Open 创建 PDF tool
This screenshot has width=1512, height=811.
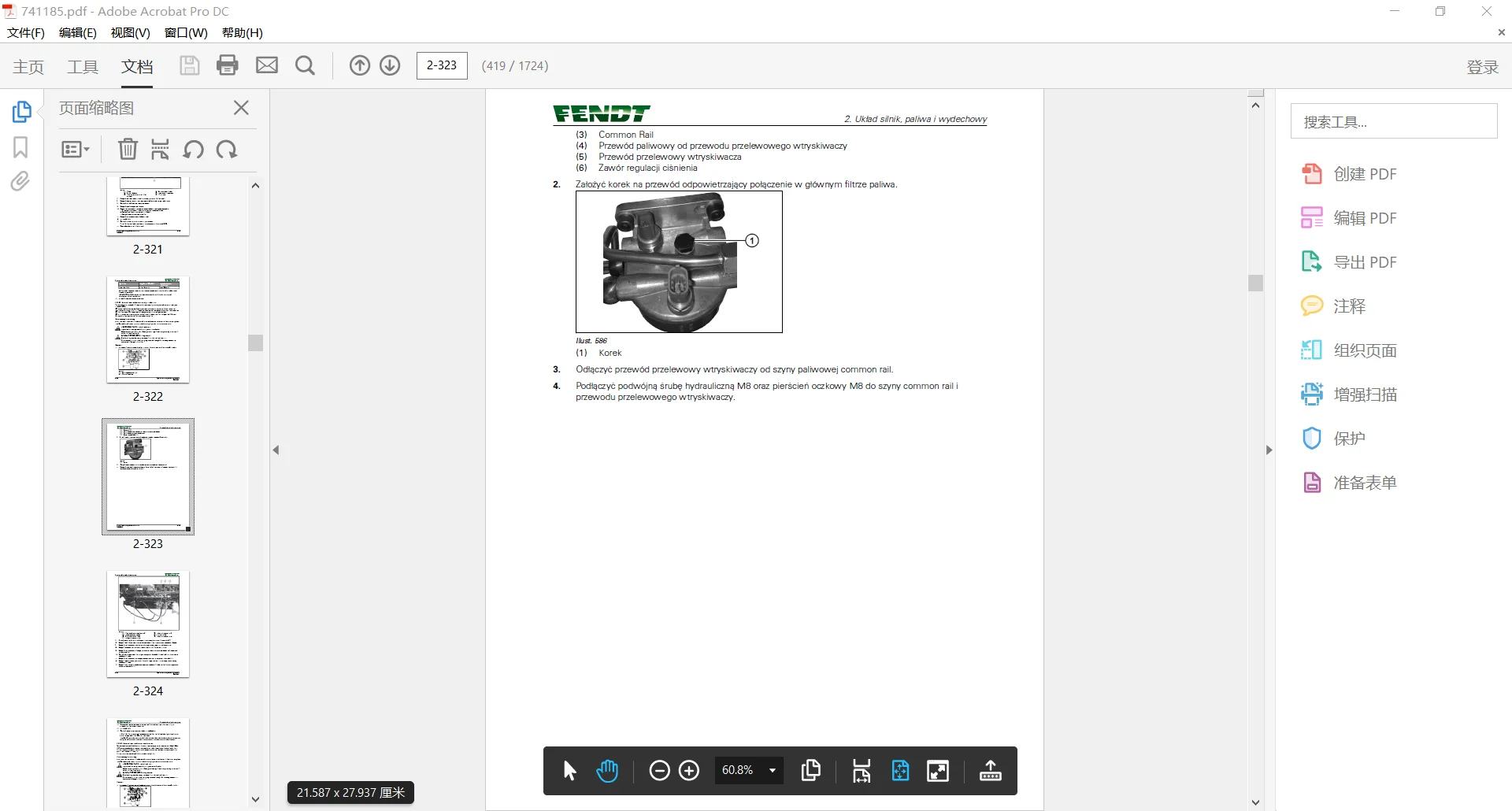(1349, 174)
